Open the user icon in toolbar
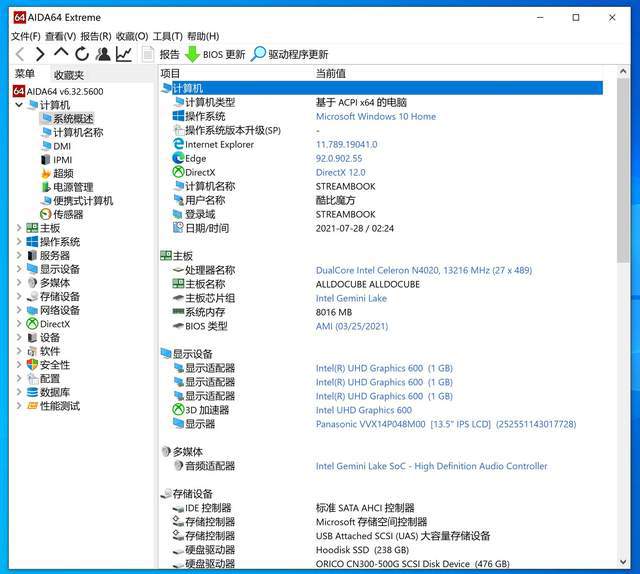Viewport: 640px width, 574px height. [x=103, y=54]
